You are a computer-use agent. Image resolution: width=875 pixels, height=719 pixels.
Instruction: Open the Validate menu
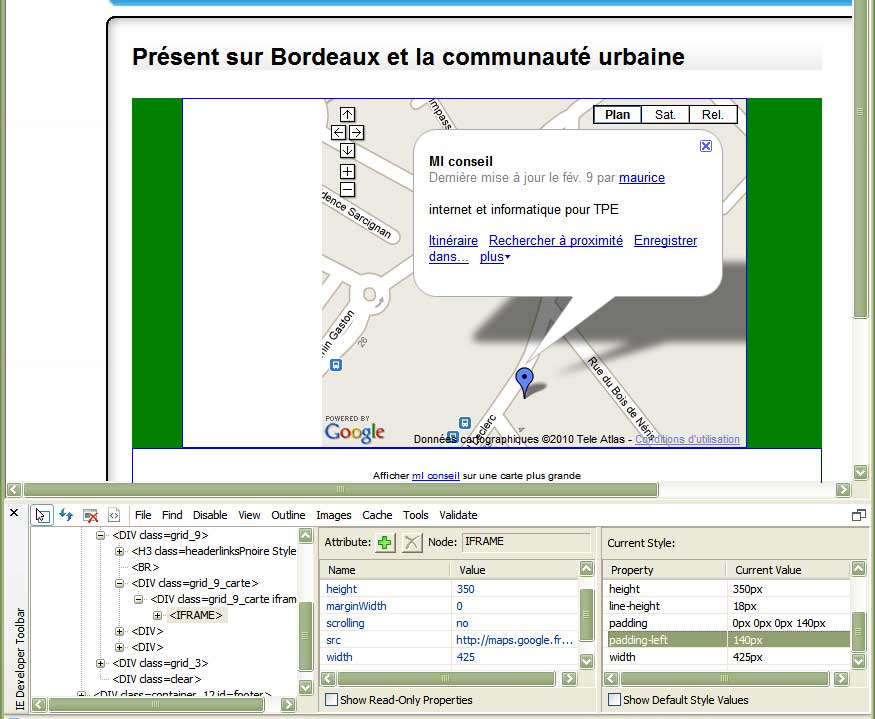coord(458,515)
